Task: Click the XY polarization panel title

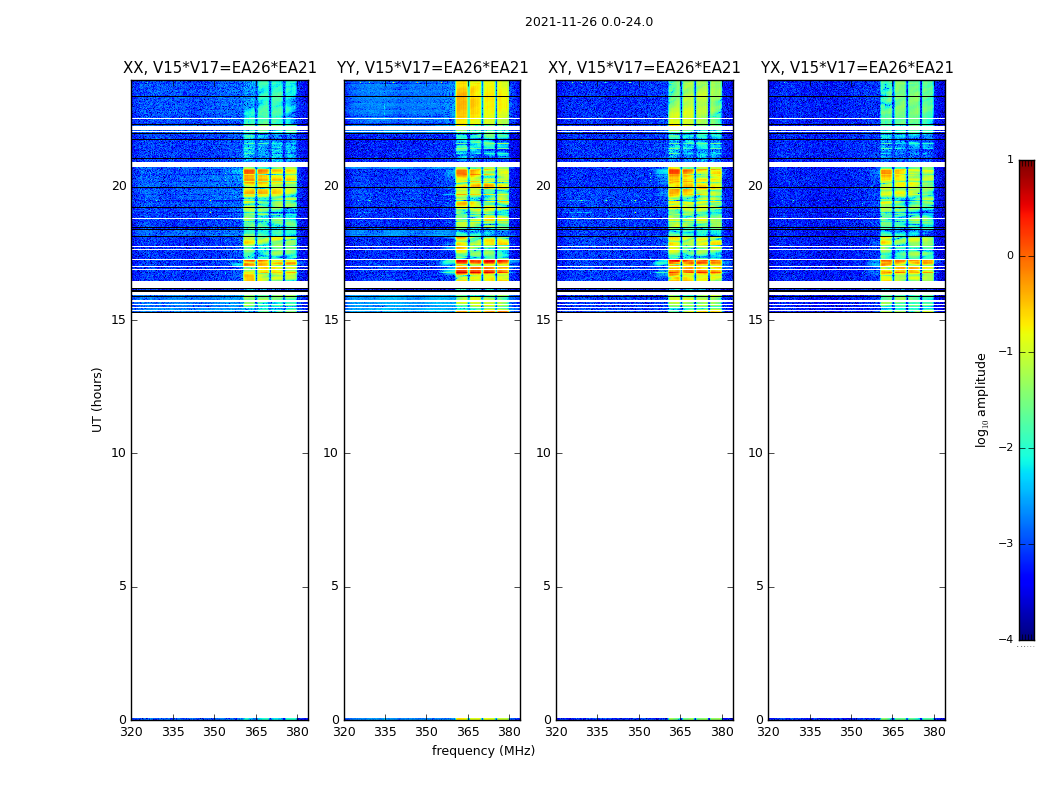Action: 644,68
